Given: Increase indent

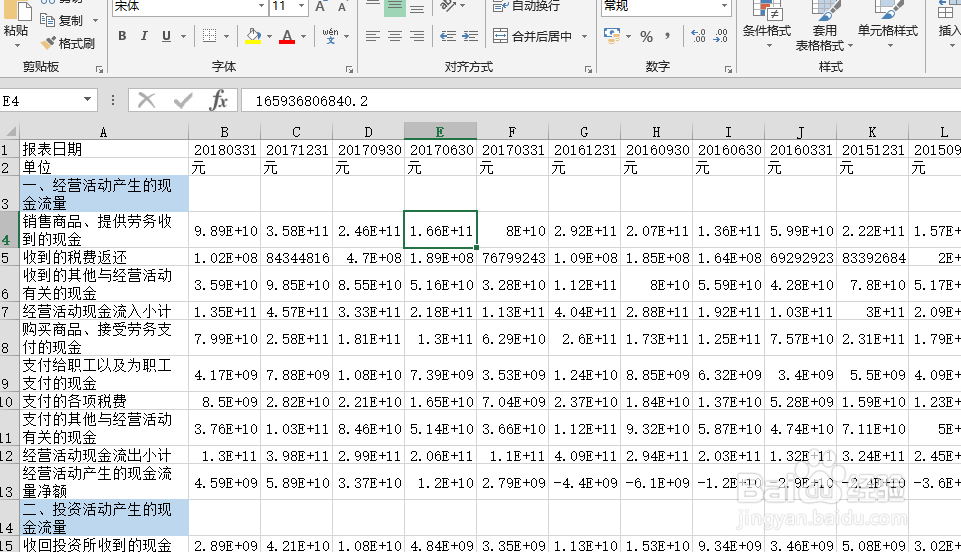Looking at the screenshot, I should point(470,36).
